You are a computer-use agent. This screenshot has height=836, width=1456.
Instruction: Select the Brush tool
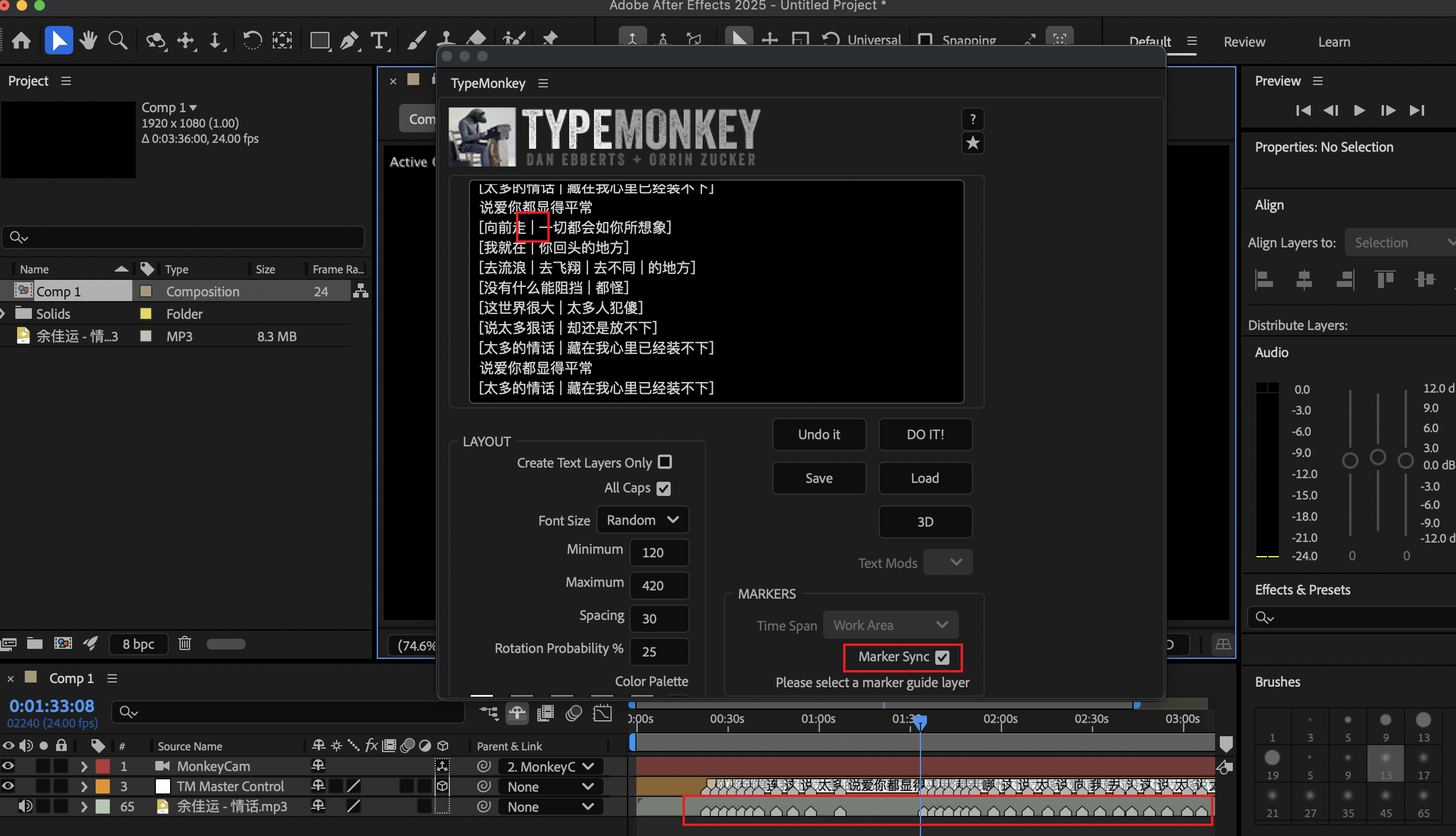[416, 40]
